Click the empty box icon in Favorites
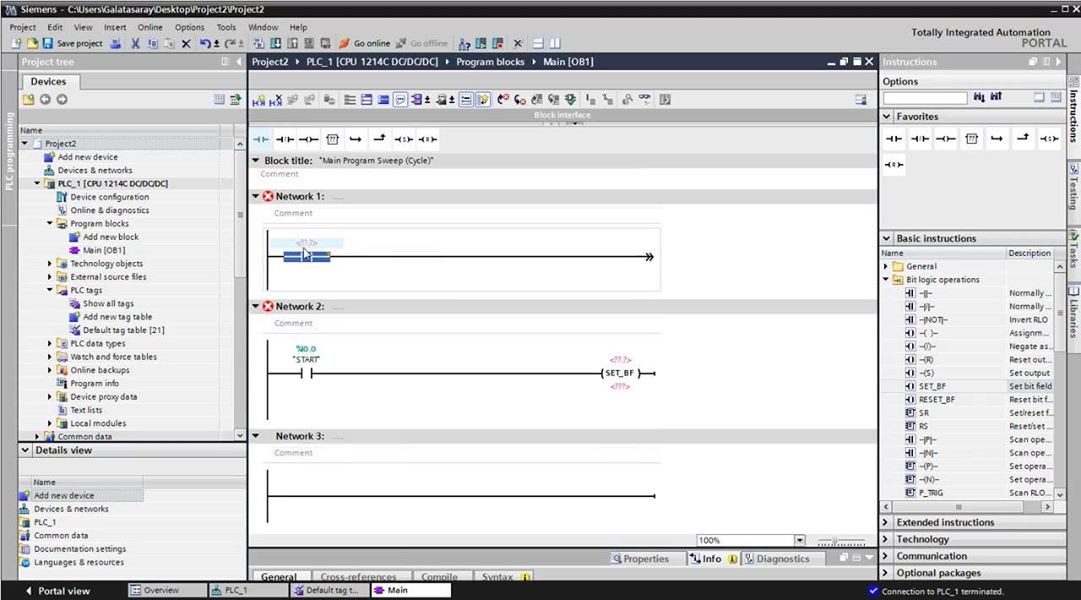This screenshot has height=600, width=1081. [x=972, y=139]
